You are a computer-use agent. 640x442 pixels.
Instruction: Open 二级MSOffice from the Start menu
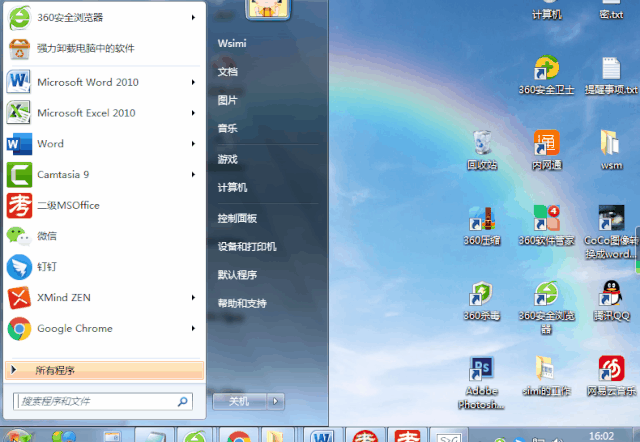102,205
